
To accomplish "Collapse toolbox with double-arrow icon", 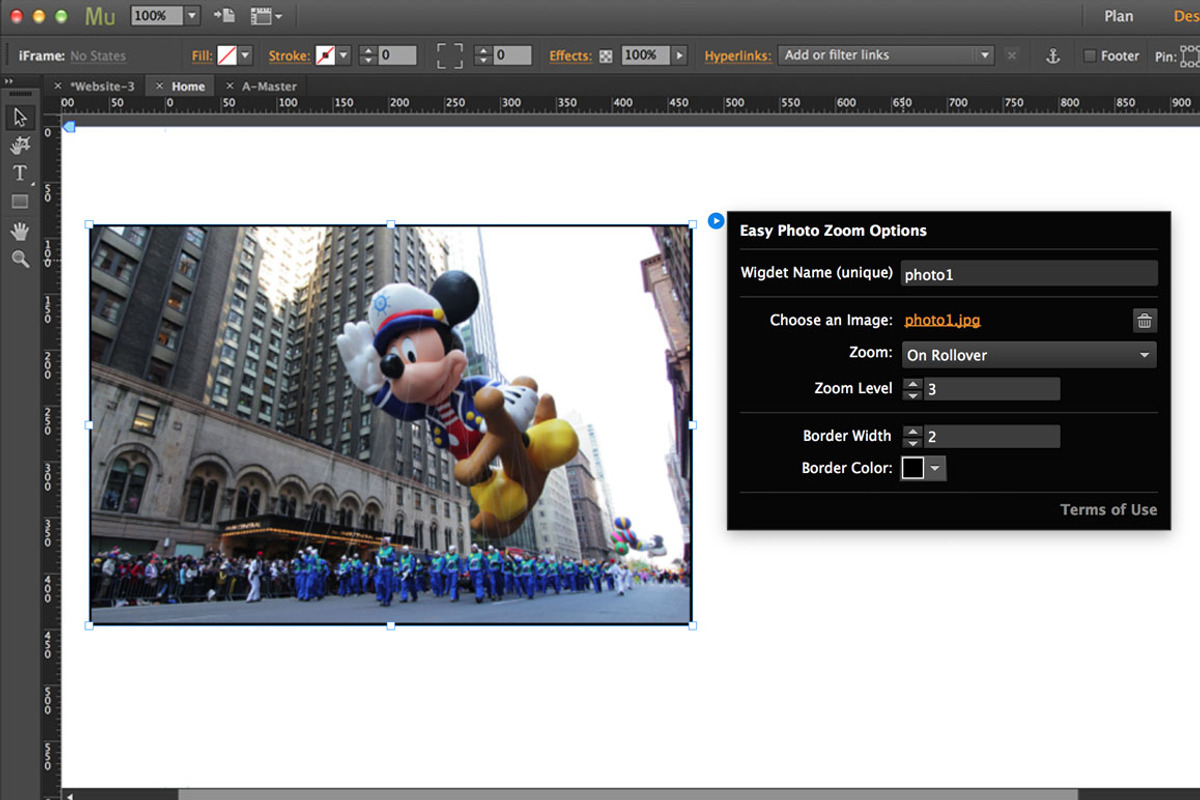I will pyautogui.click(x=9, y=83).
